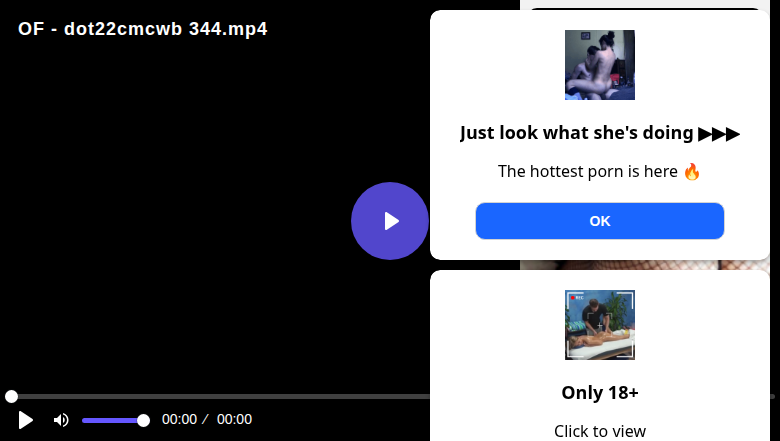Start playback with the control bar play icon
Image resolution: width=780 pixels, height=441 pixels.
25,420
